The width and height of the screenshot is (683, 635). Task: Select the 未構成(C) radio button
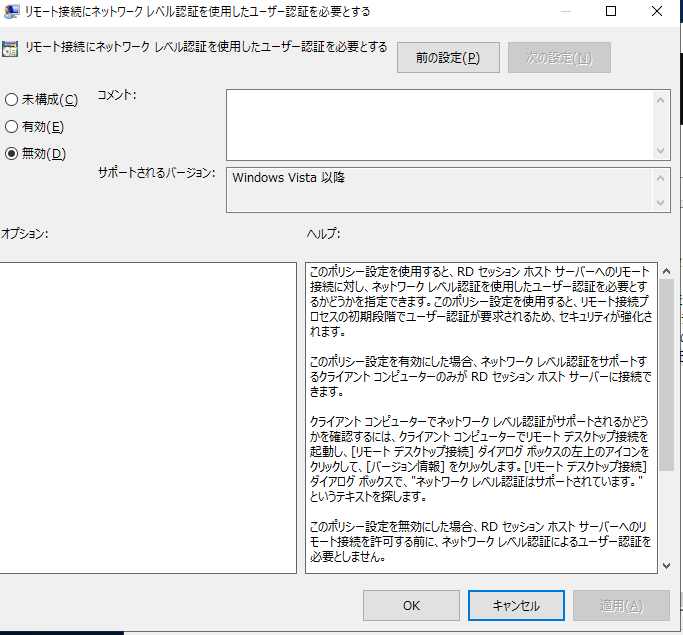tap(12, 100)
